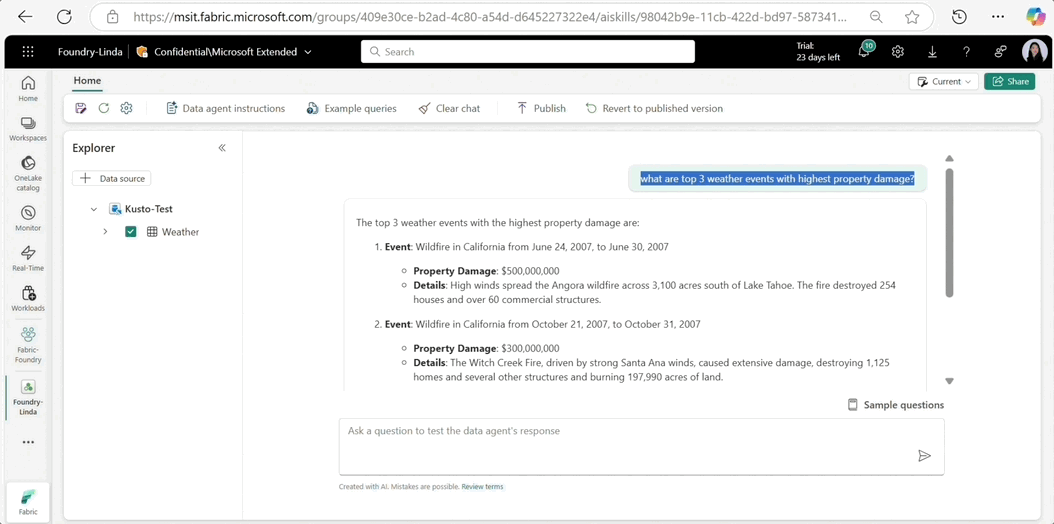
Task: Open Data agent instructions
Action: (x=225, y=108)
